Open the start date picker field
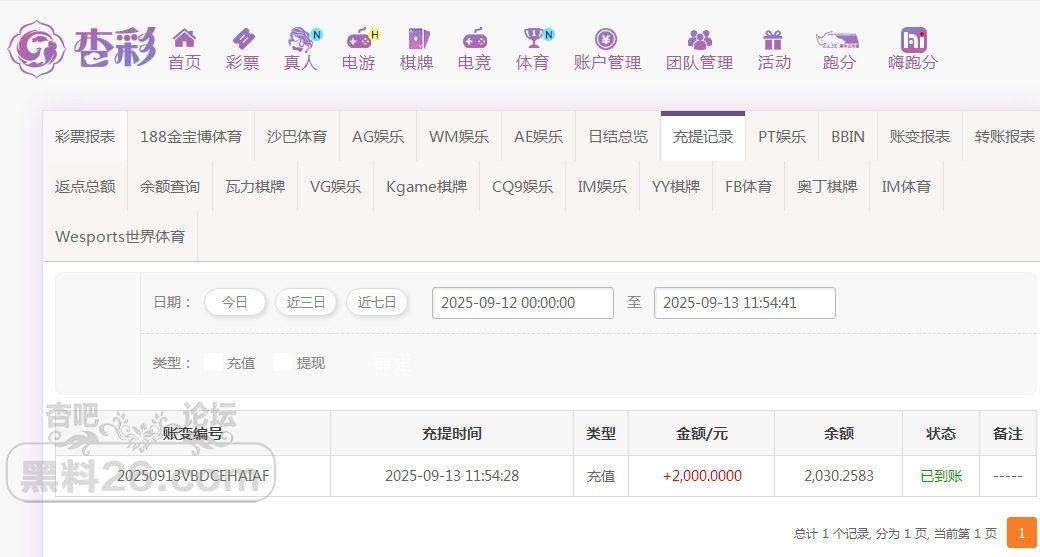 pyautogui.click(x=522, y=303)
